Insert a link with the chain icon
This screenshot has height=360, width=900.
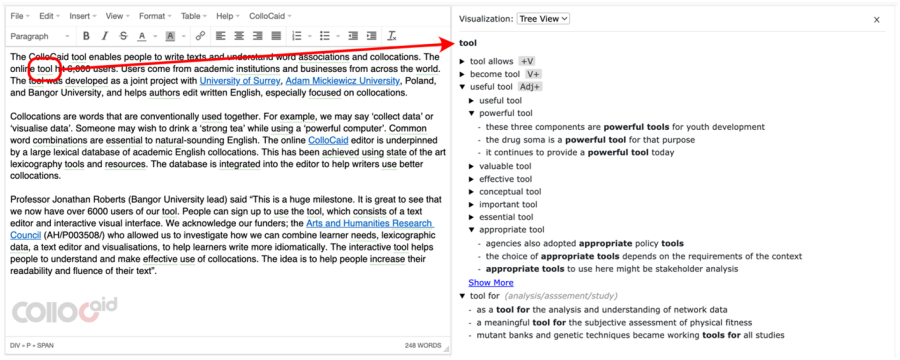[x=200, y=36]
